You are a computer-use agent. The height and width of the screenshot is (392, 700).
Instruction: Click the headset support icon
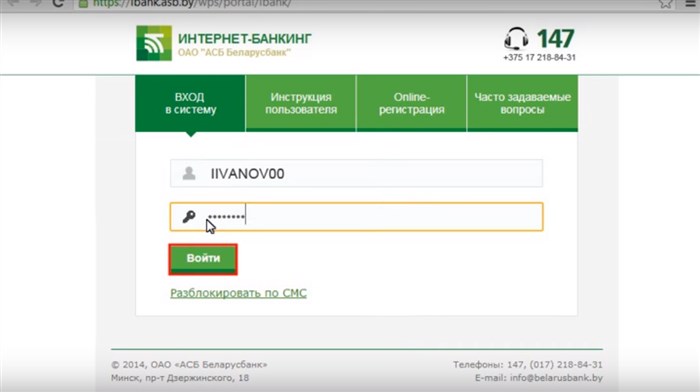tap(516, 38)
